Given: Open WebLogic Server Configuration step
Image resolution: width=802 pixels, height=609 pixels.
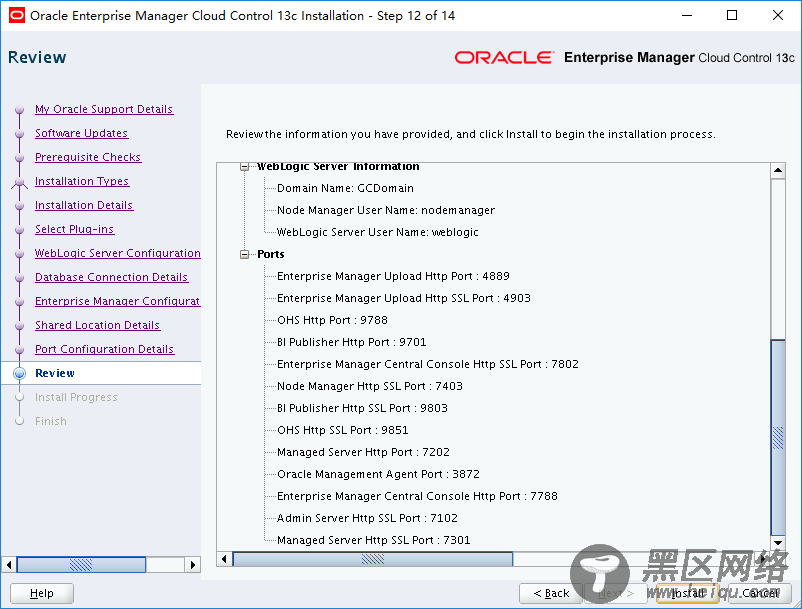Looking at the screenshot, I should click(118, 253).
